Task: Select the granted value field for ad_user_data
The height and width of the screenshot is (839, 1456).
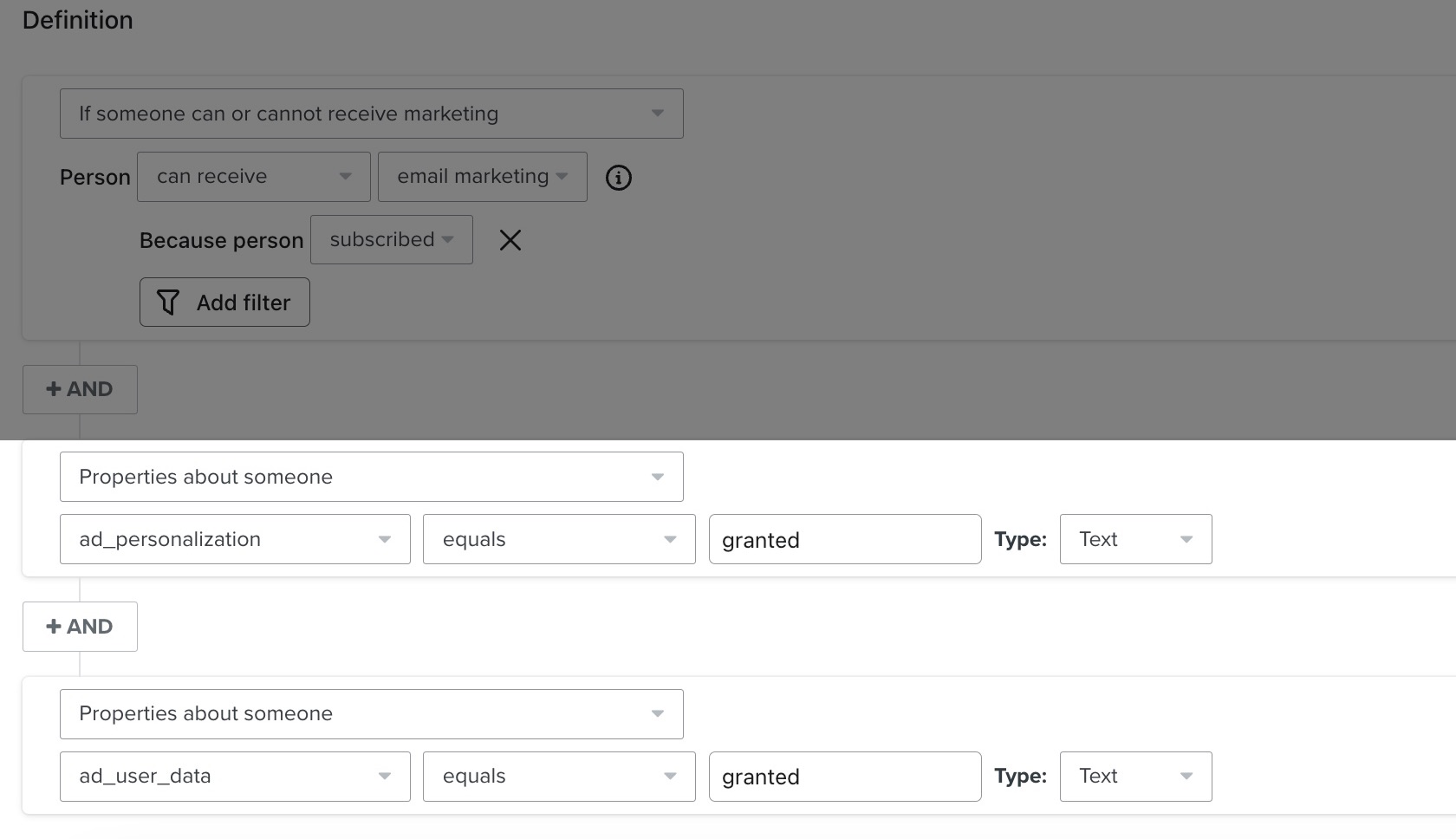Action: pyautogui.click(x=844, y=776)
